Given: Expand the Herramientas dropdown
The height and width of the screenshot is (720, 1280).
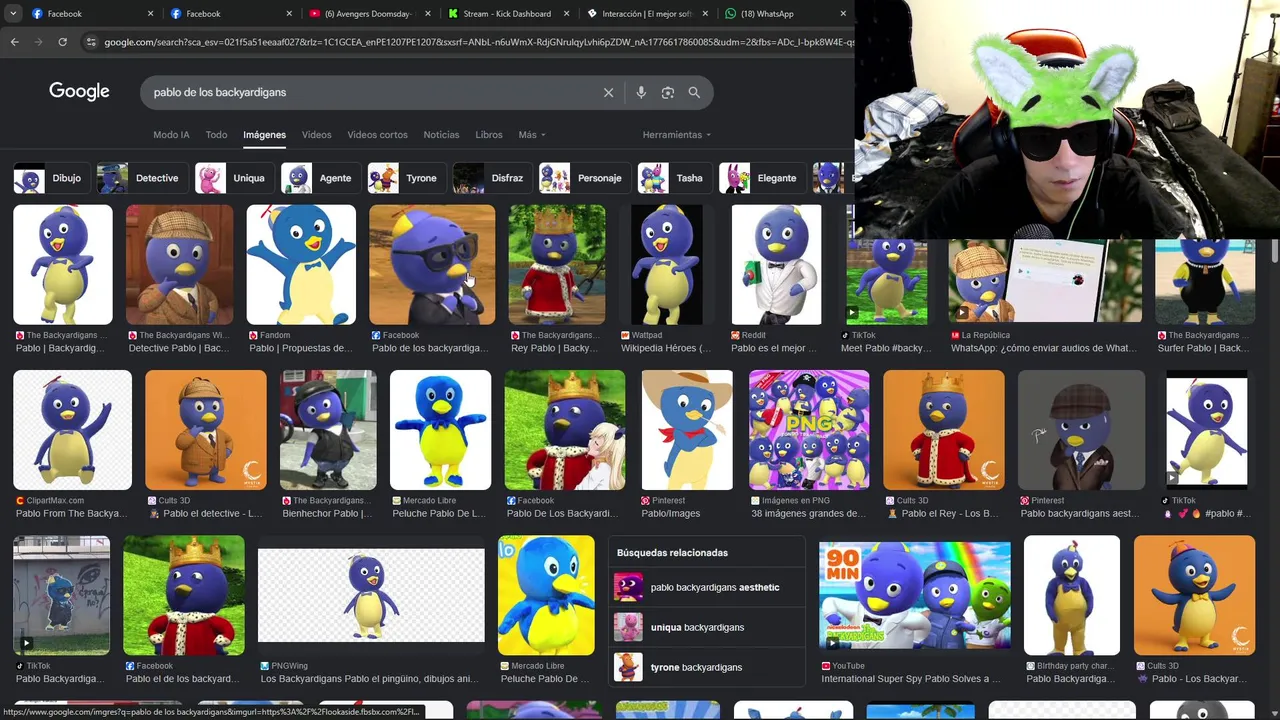Looking at the screenshot, I should 676,135.
